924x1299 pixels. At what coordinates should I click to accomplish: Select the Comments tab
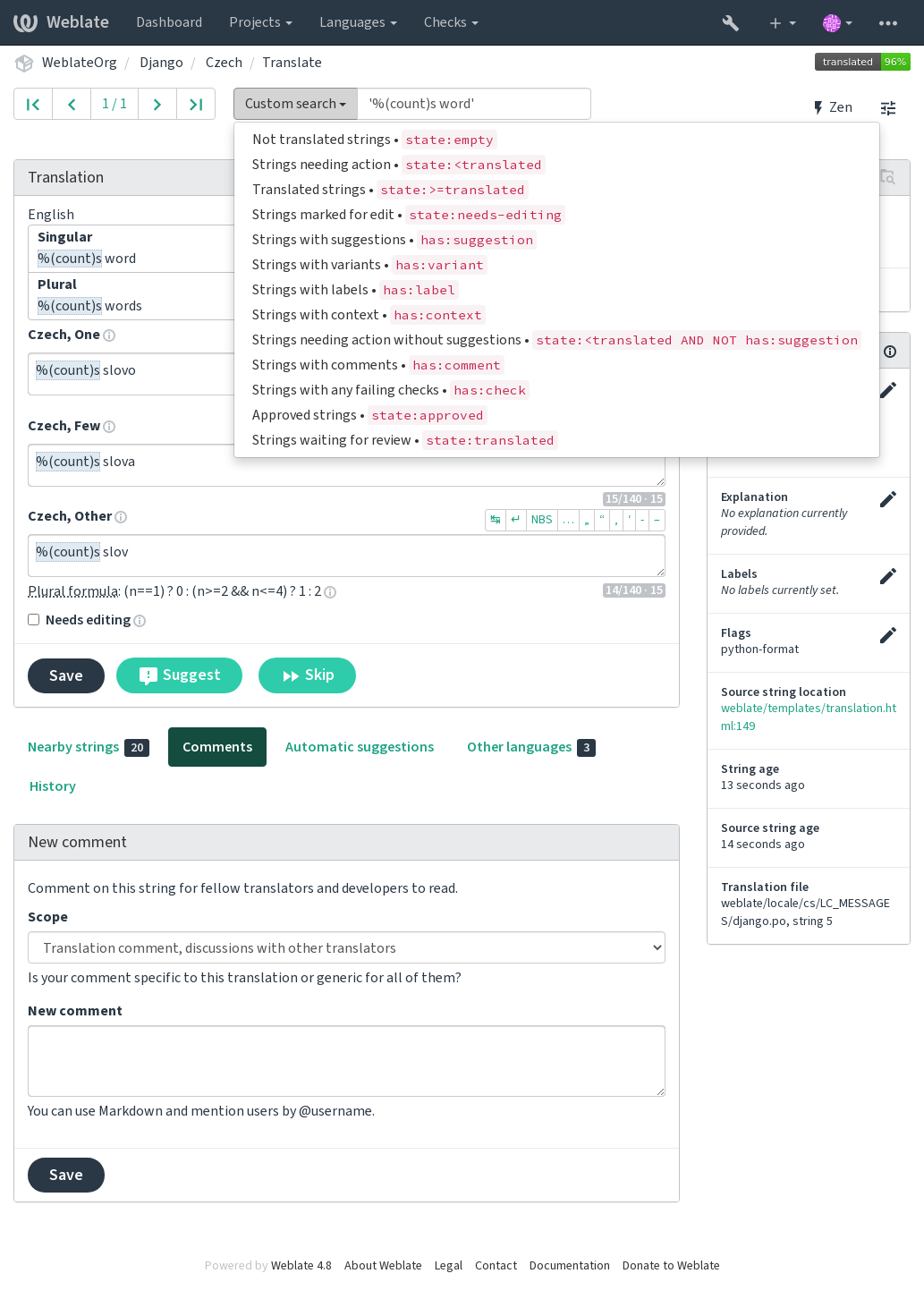point(217,747)
